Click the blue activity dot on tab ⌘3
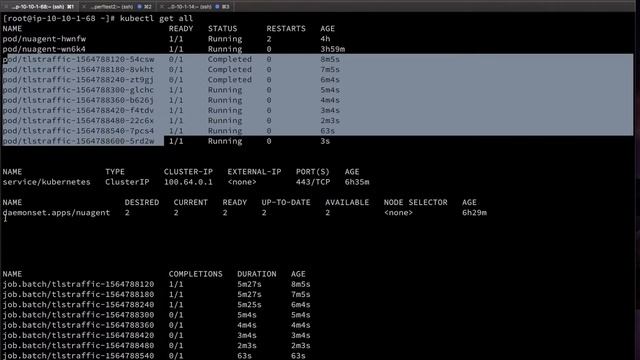Screen dimensions: 640x360 point(217,7)
